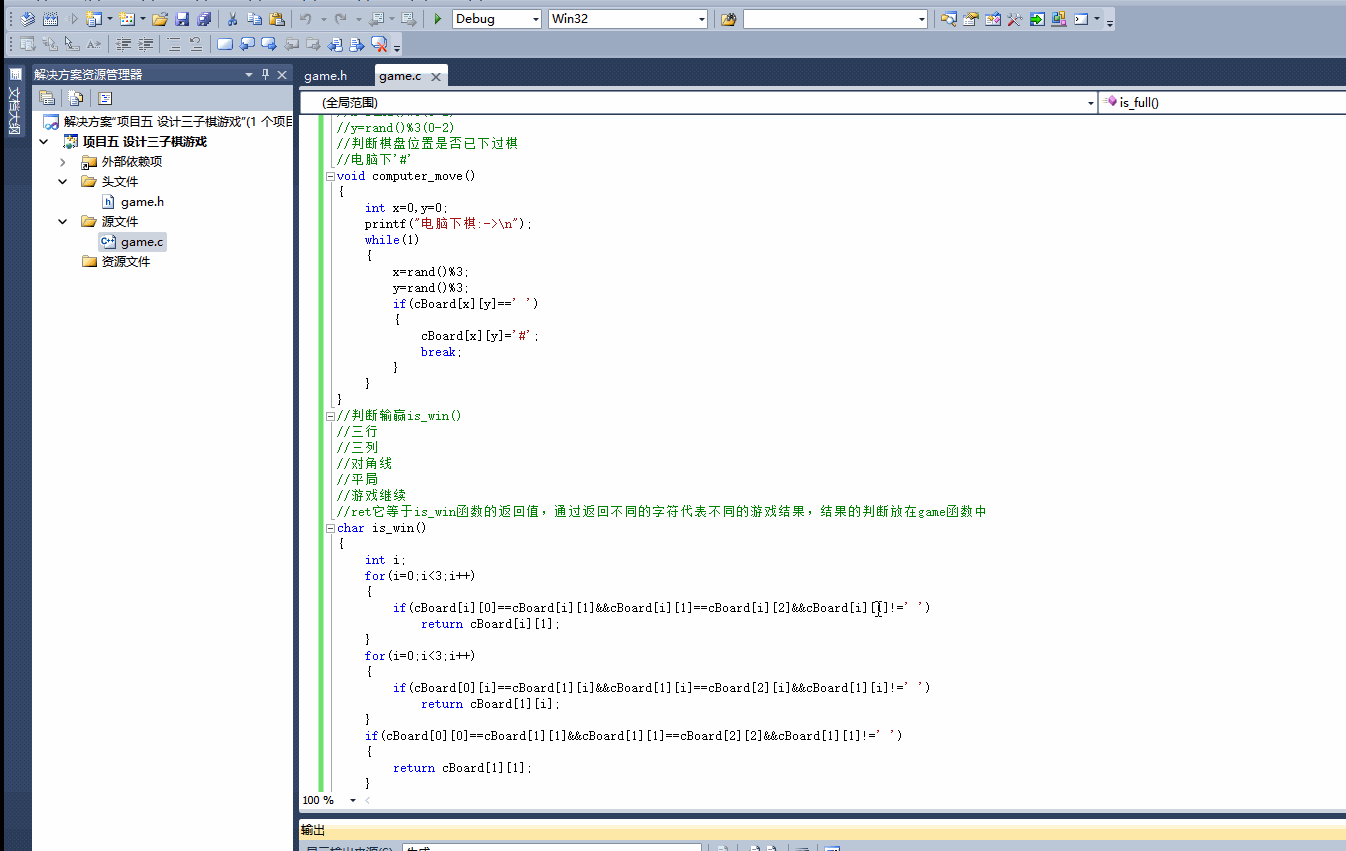The width and height of the screenshot is (1346, 851).
Task: Open the is_full() member dropdown
Action: (x=1222, y=102)
